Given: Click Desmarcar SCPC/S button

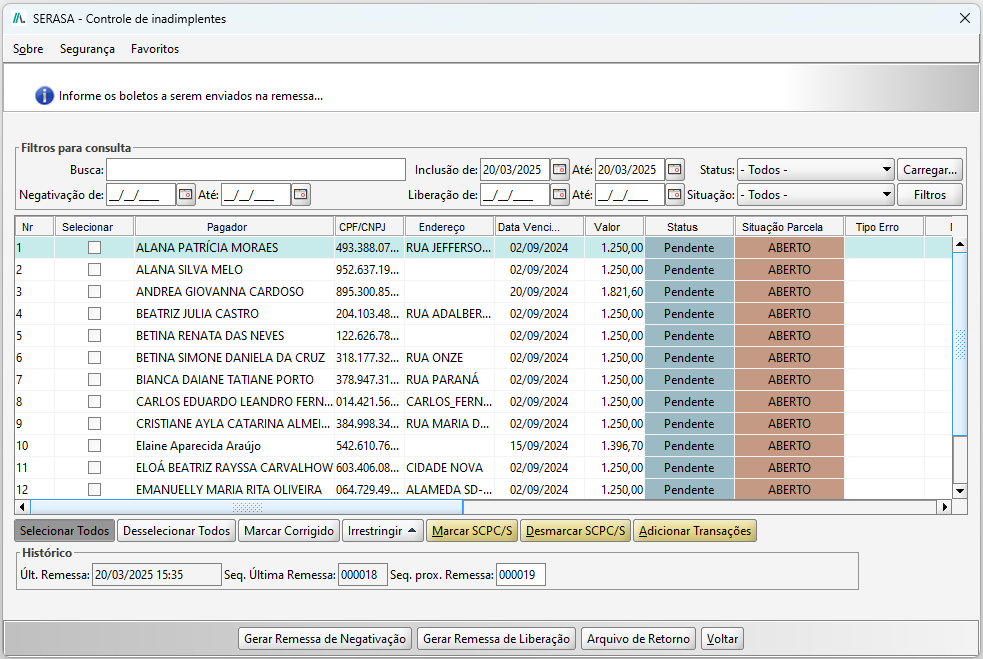Looking at the screenshot, I should [576, 530].
